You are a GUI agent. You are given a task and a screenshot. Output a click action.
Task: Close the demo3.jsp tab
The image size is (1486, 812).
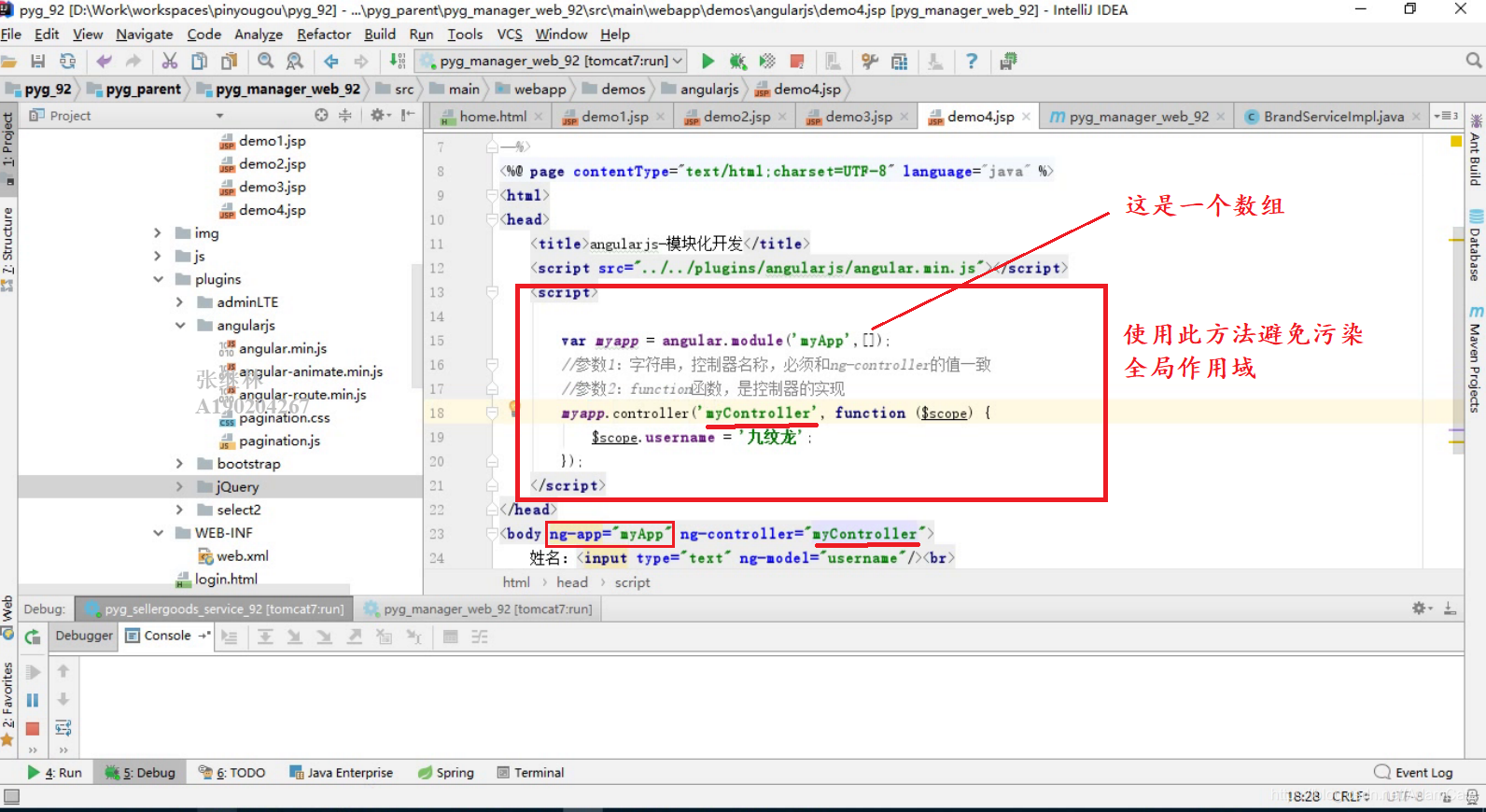click(904, 117)
